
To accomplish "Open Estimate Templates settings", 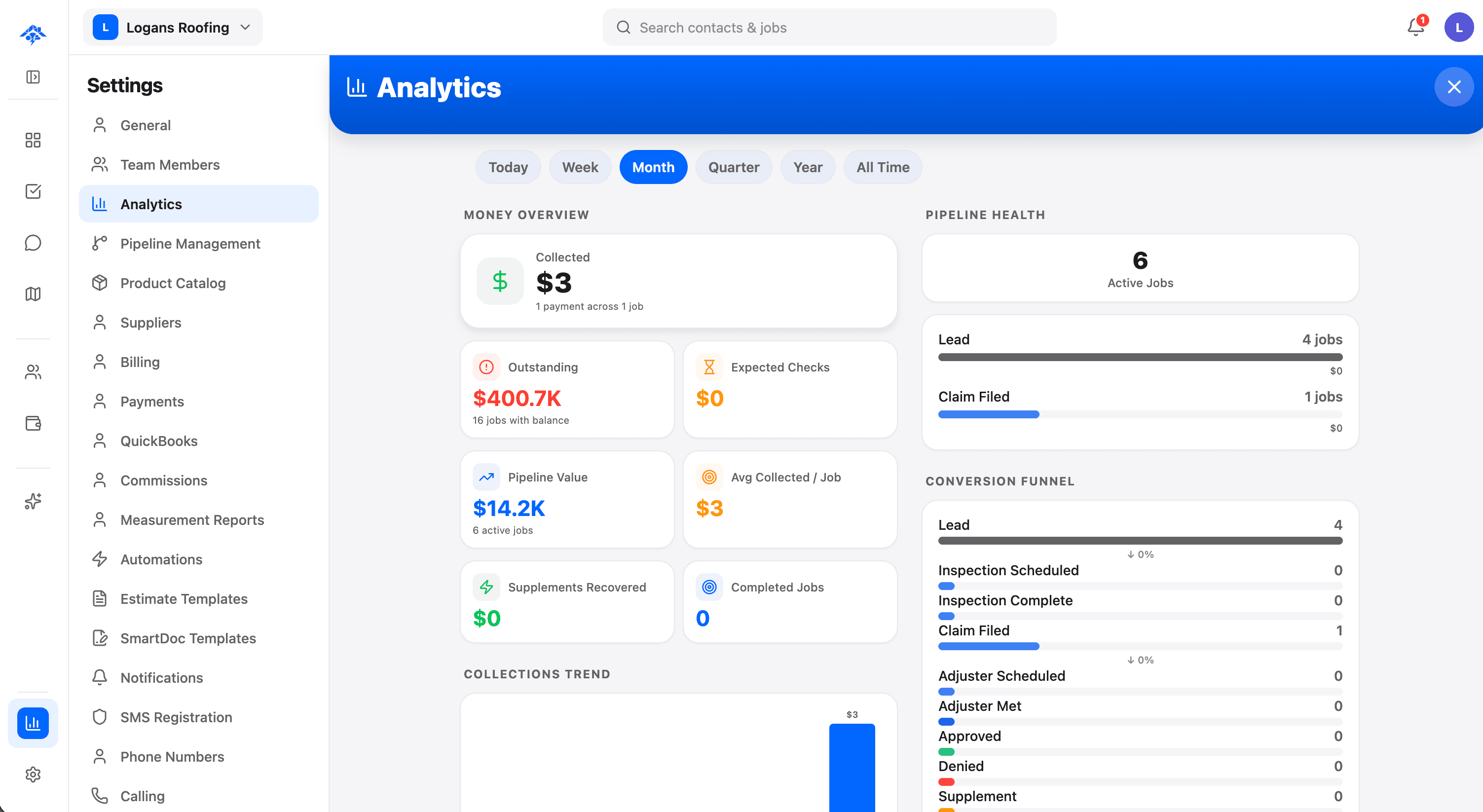I will tap(199, 598).
